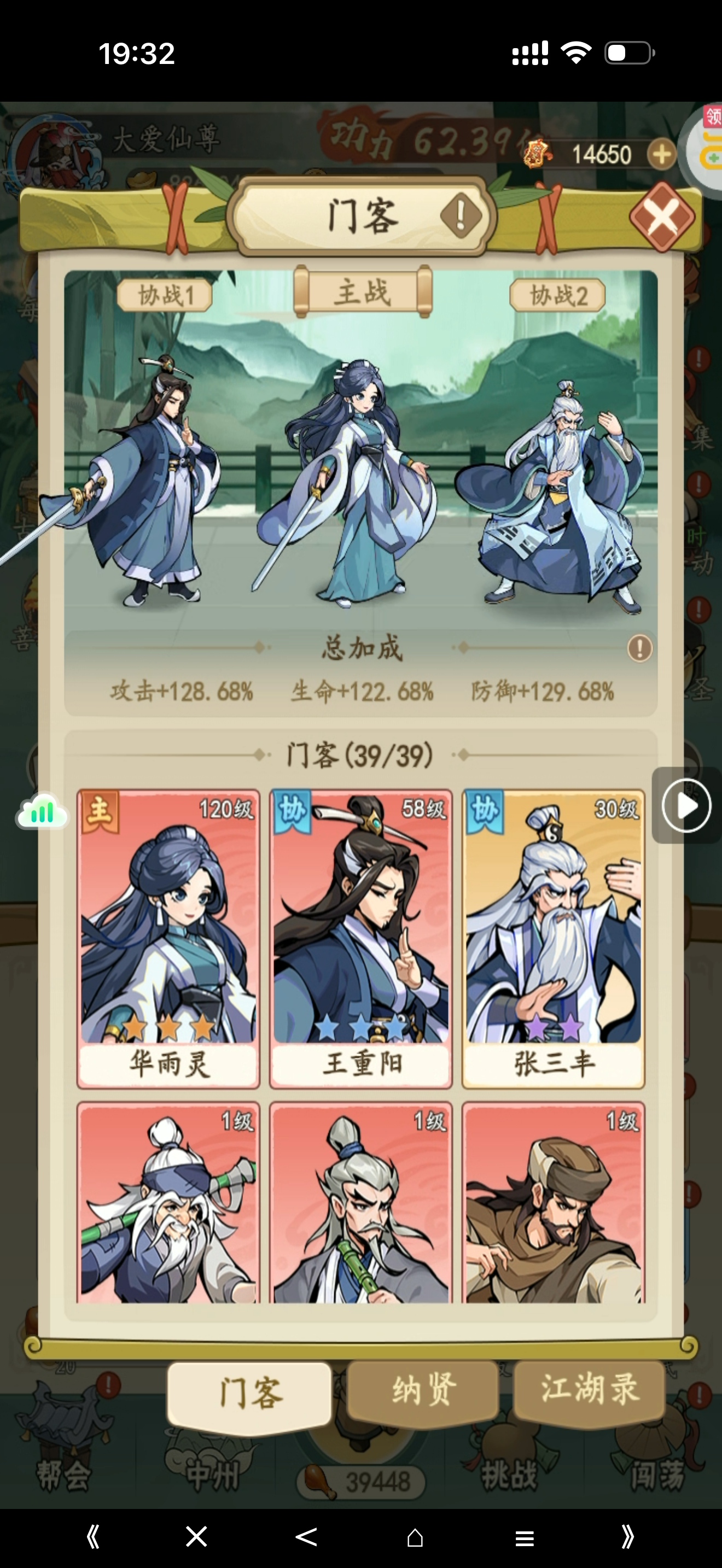Tap the back arrow in the navigation bar
This screenshot has height=1568, width=722.
click(x=306, y=1537)
